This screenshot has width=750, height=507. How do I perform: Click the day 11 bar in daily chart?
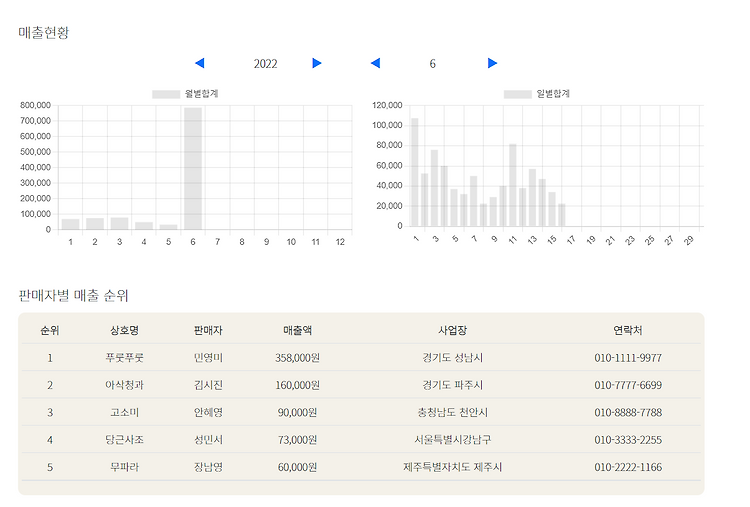tap(513, 185)
